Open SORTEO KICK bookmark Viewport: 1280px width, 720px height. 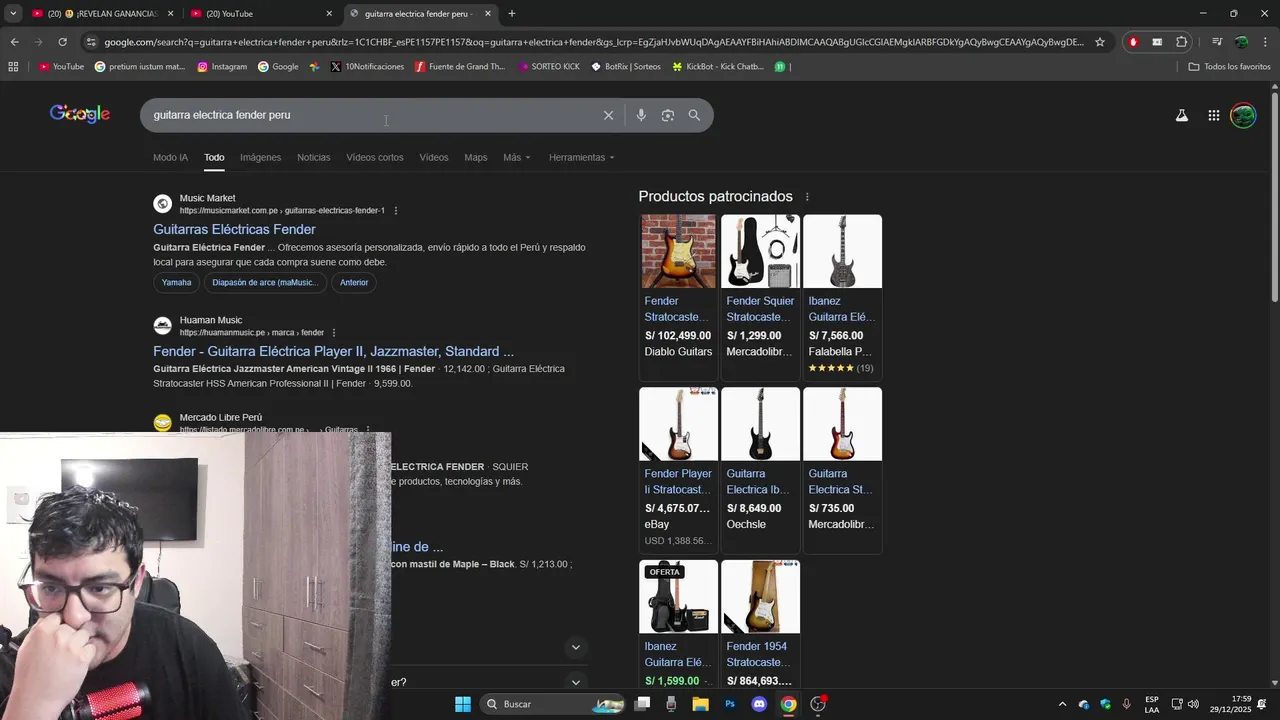pos(548,67)
